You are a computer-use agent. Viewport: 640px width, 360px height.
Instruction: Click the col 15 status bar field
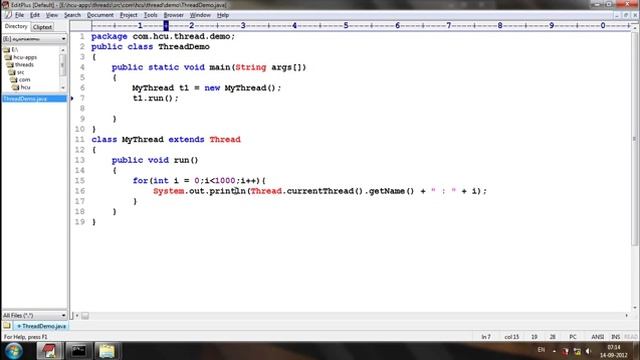[x=511, y=337]
